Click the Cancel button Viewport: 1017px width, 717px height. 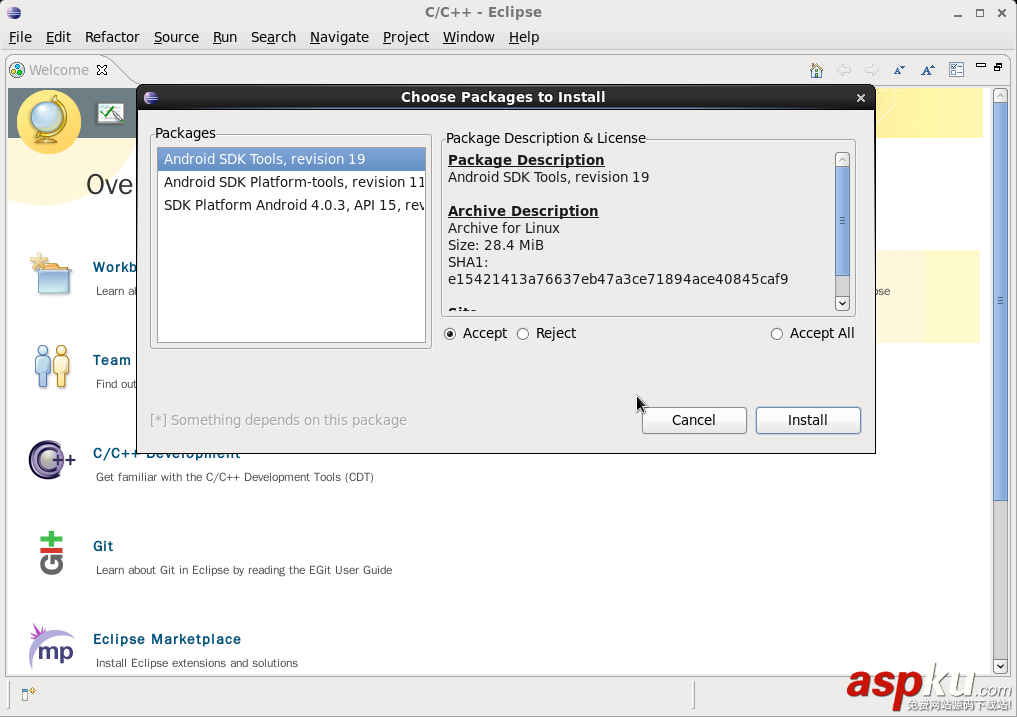pos(693,420)
